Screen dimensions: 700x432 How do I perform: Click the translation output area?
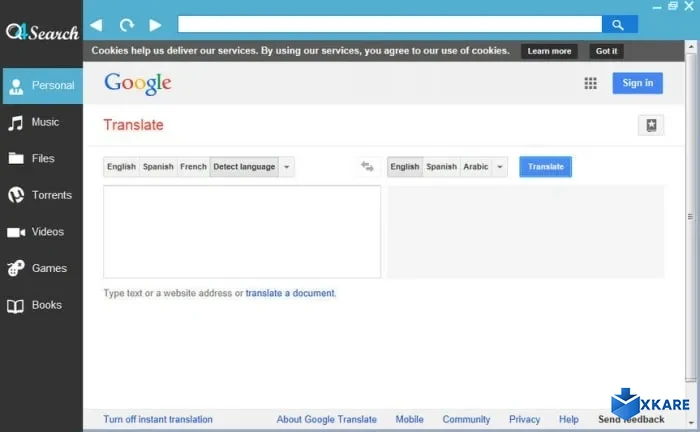click(x=526, y=232)
